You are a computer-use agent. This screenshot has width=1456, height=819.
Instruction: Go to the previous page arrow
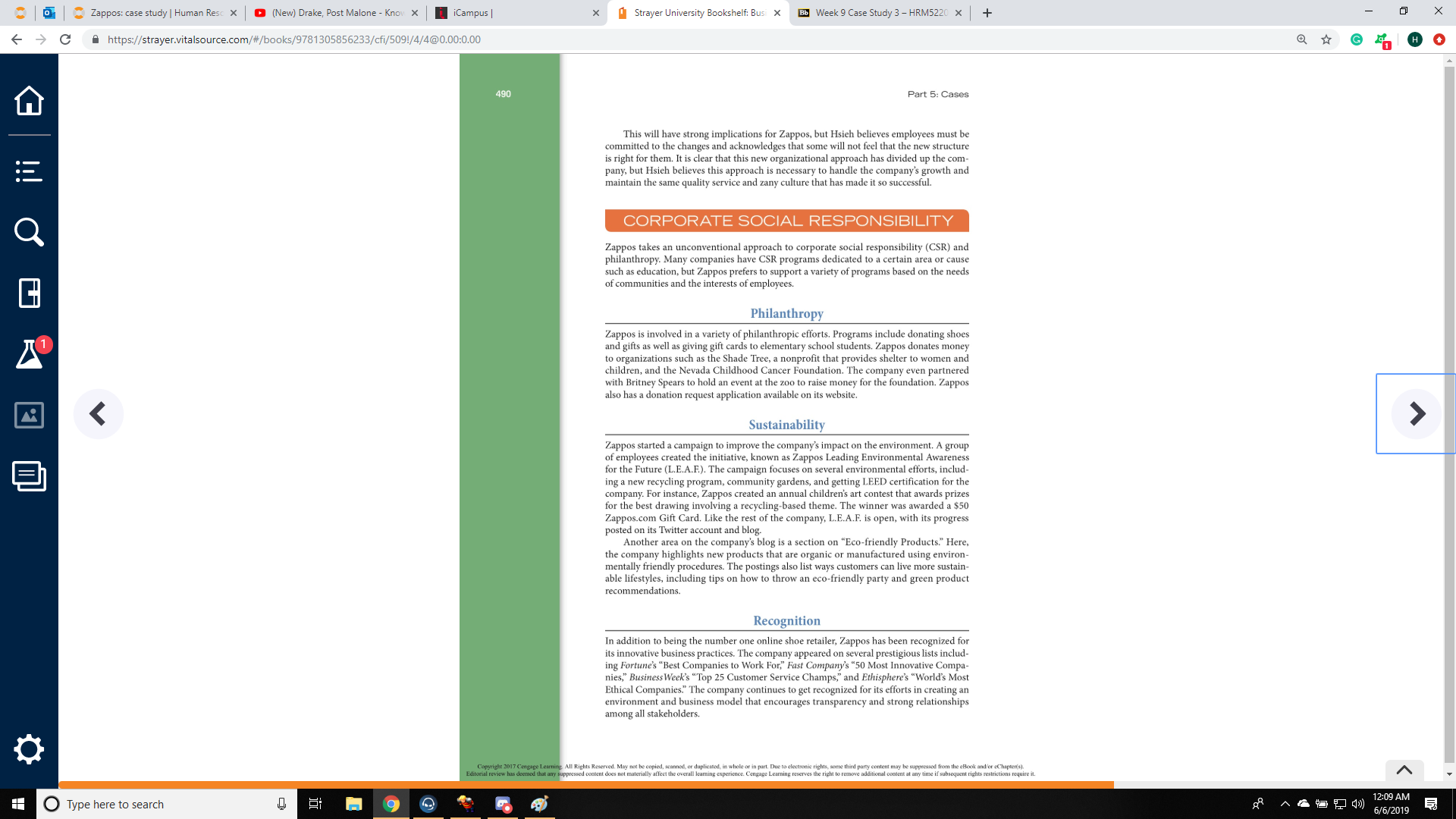pos(99,414)
